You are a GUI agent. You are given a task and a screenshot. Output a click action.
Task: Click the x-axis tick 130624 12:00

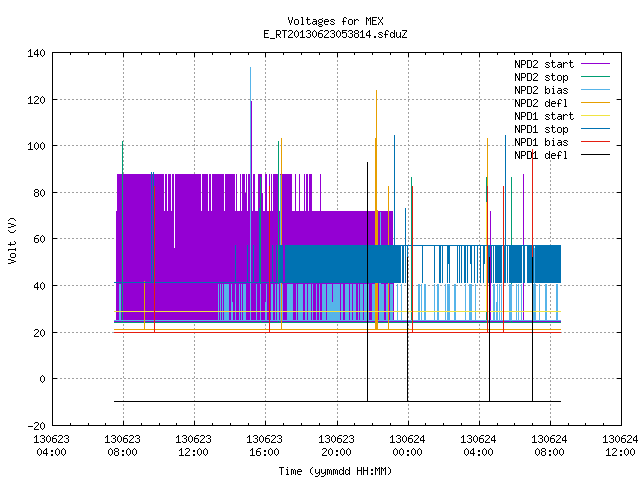click(x=620, y=446)
